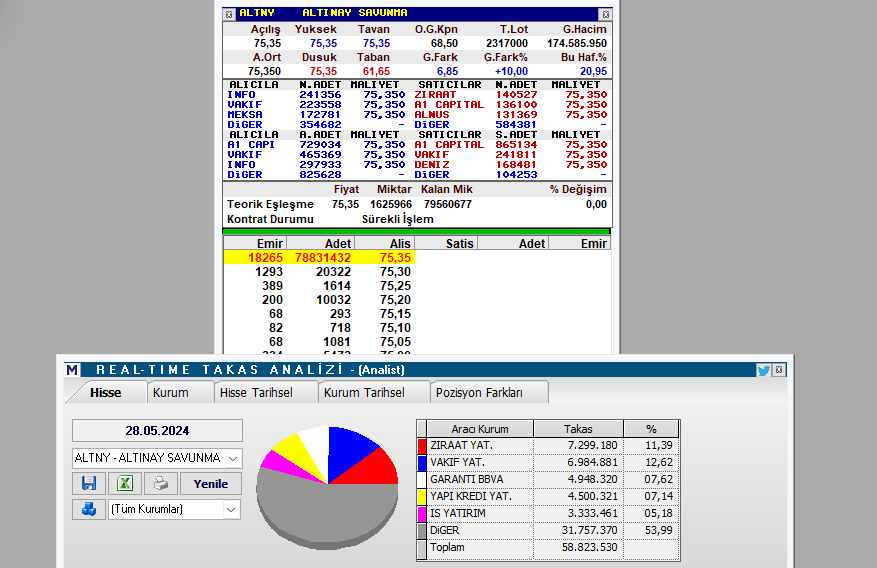877x568 pixels.
Task: Select the 75,15 bid price row
Action: click(x=319, y=314)
